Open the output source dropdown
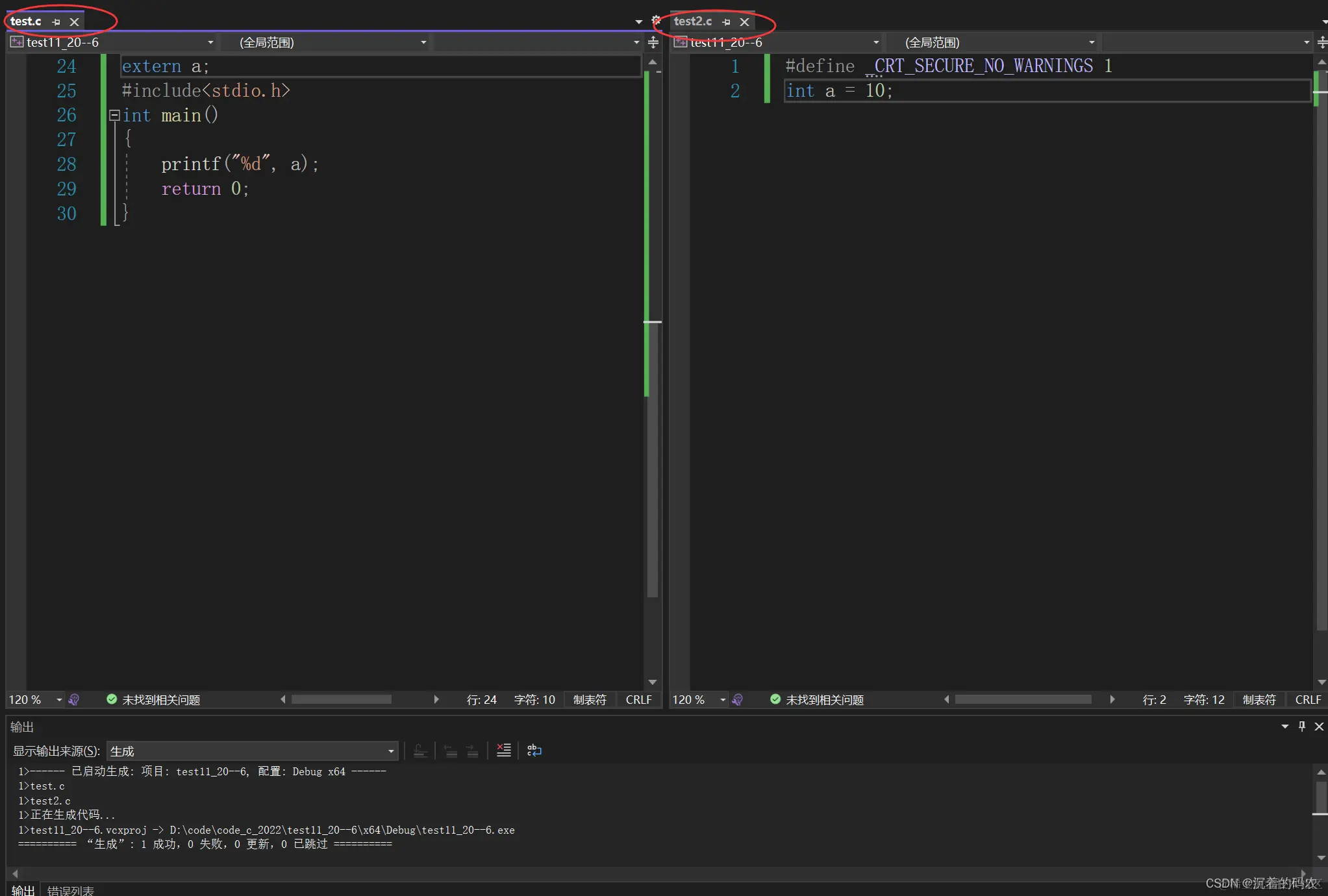1328x896 pixels. 390,751
